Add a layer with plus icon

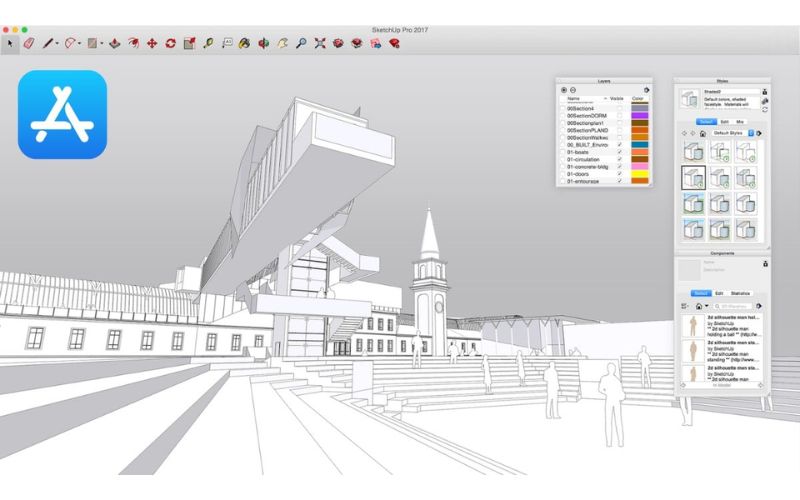564,90
